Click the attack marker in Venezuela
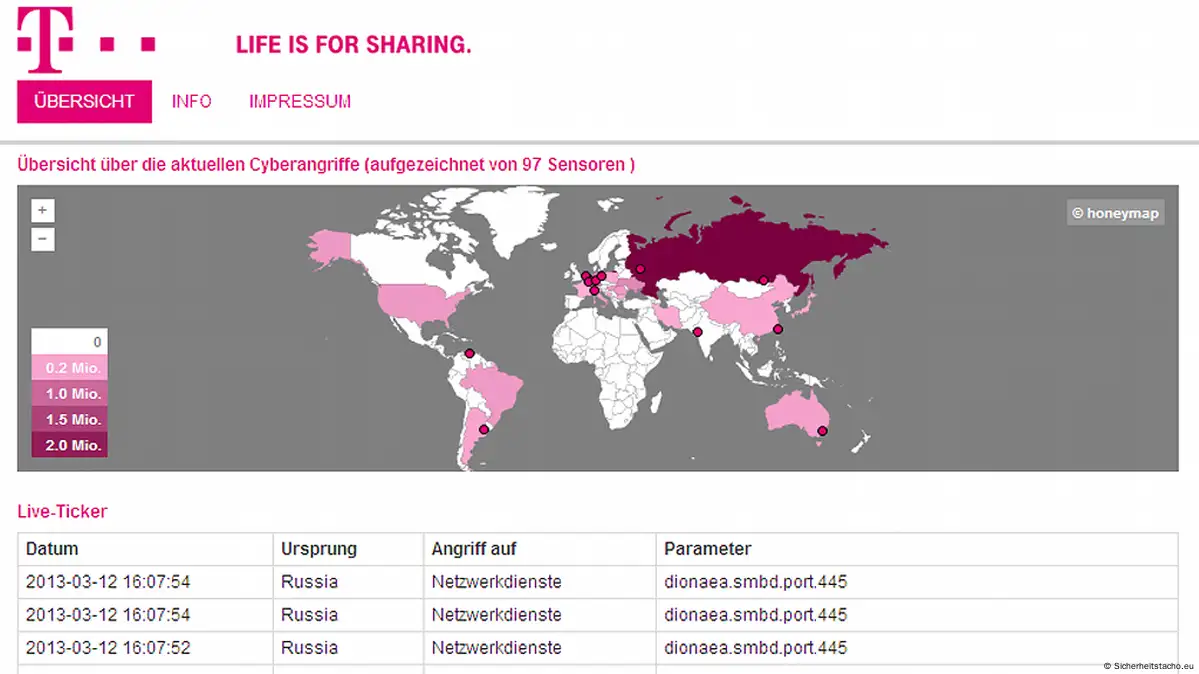1199x674 pixels. coord(470,353)
